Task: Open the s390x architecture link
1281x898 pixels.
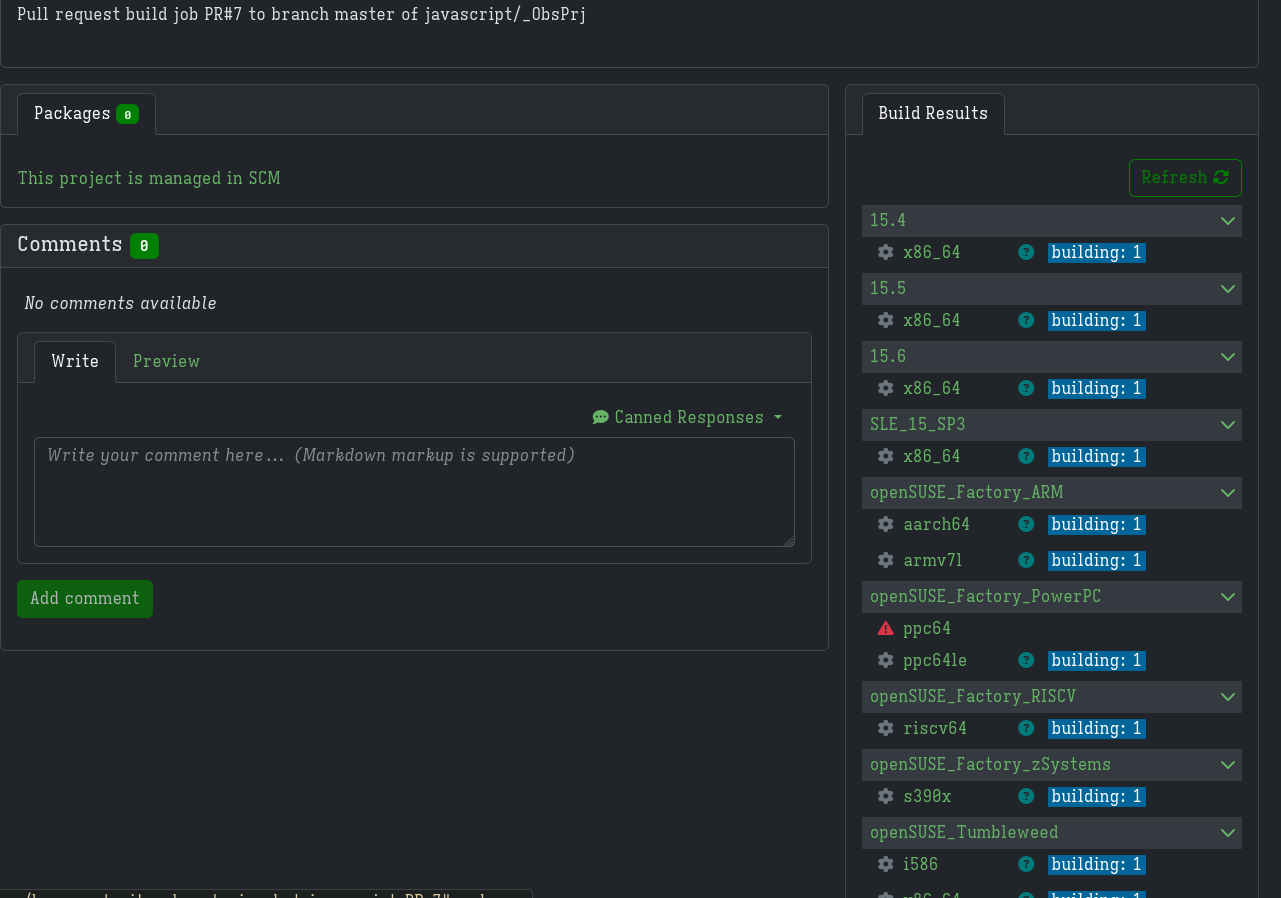Action: point(927,796)
